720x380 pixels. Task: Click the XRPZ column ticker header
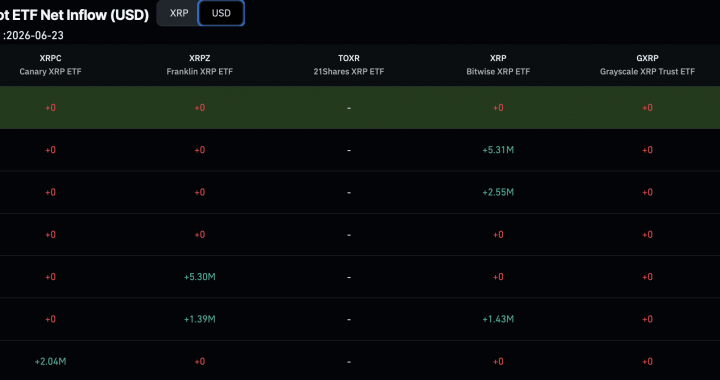click(200, 58)
